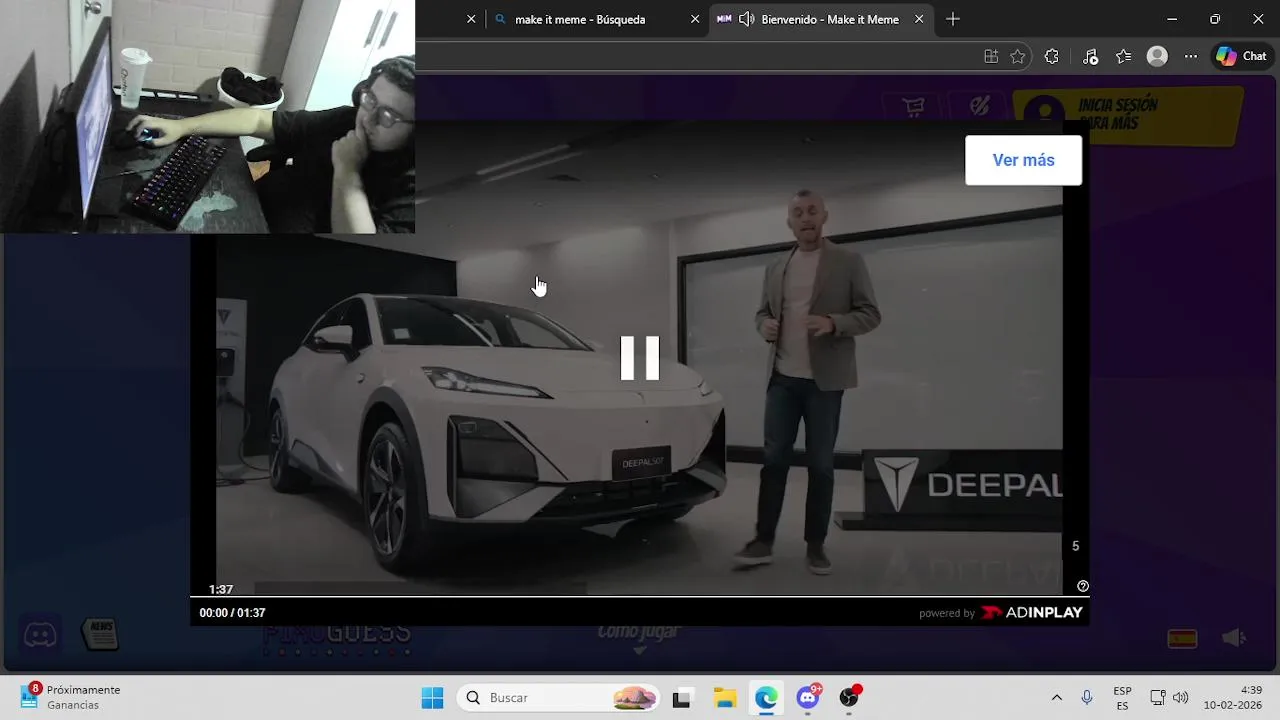Open the clock showing 4:39
The height and width of the screenshot is (720, 1280).
click(1232, 698)
